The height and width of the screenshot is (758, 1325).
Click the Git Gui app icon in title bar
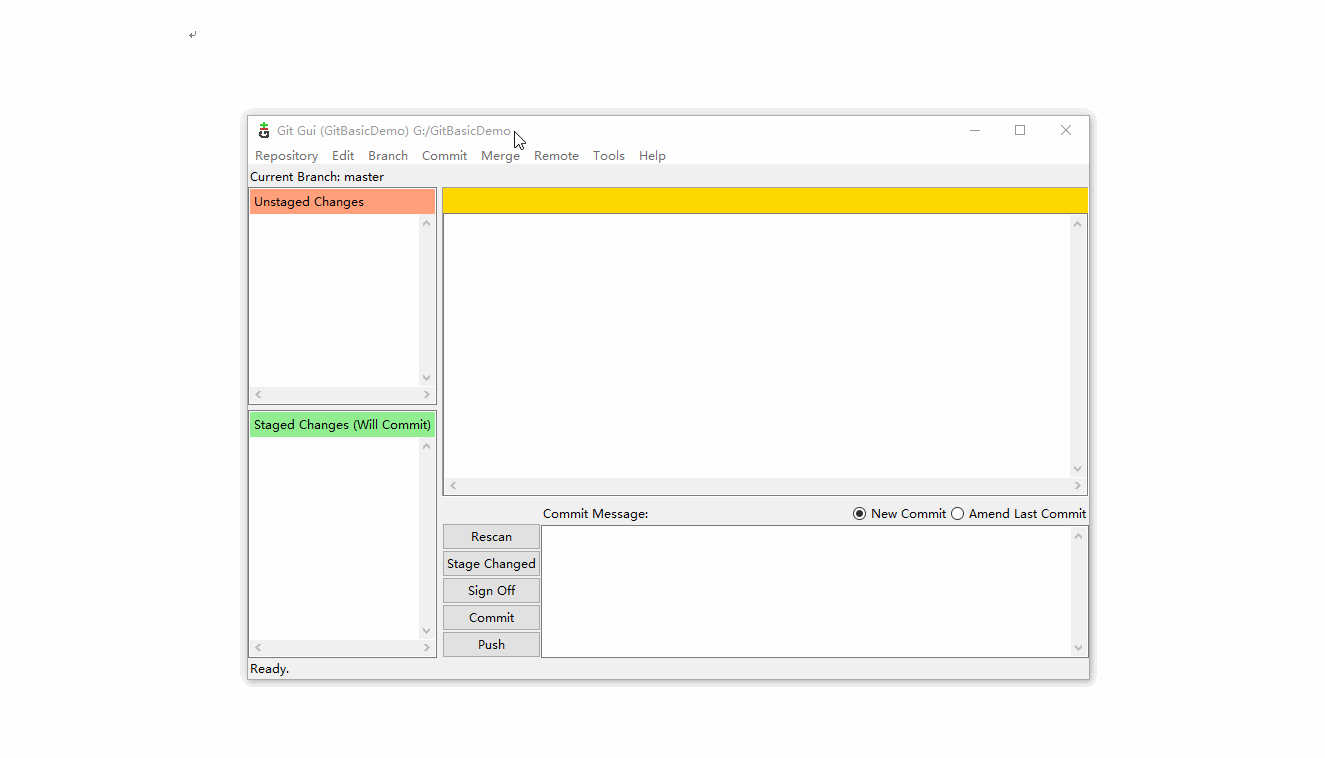pos(264,131)
